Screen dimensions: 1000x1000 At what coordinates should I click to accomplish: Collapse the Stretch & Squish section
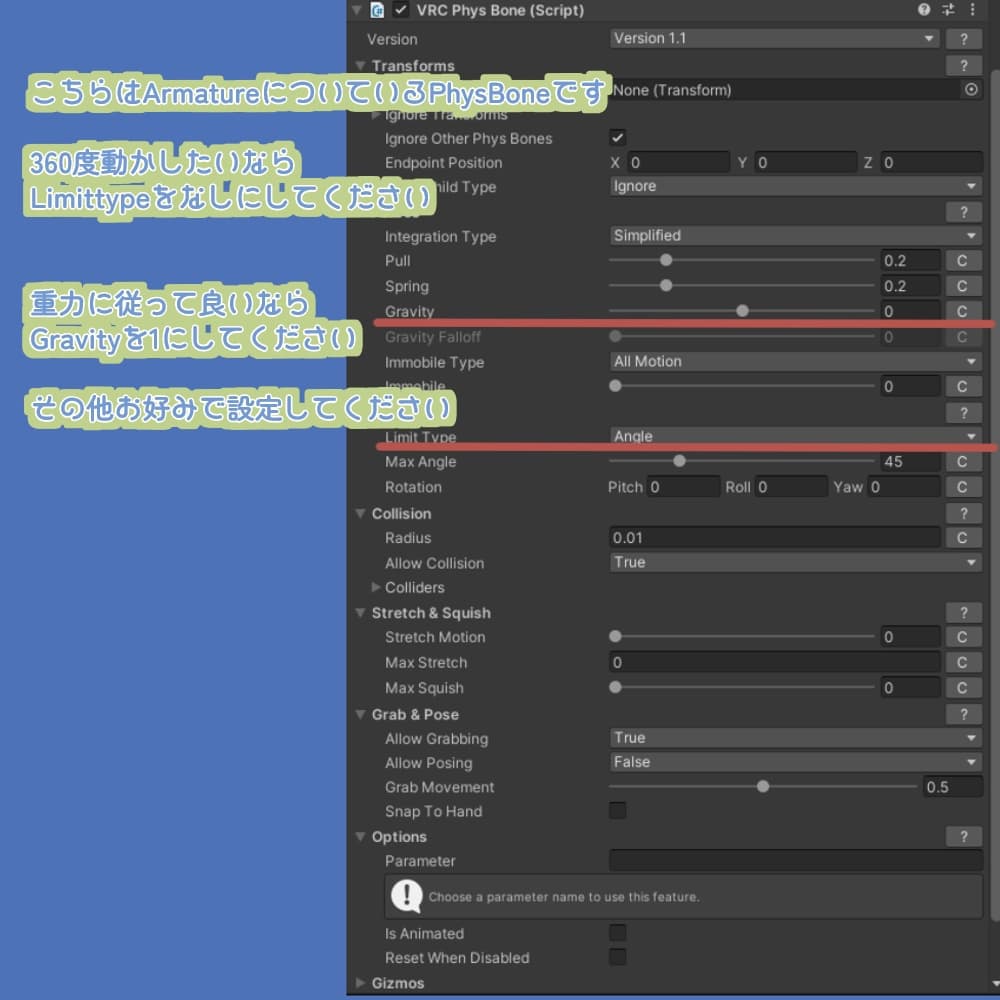click(x=360, y=613)
